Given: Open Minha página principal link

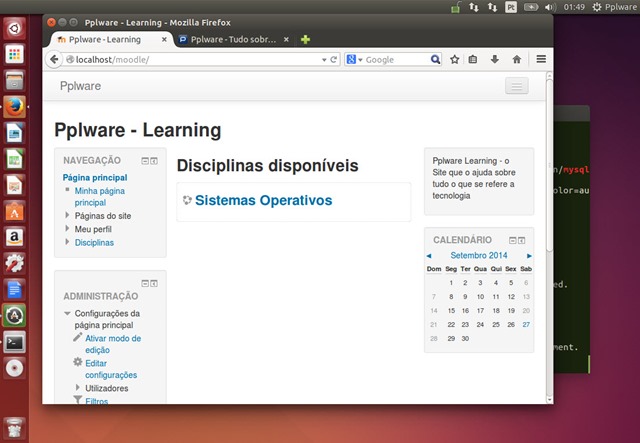Looking at the screenshot, I should pos(100,197).
